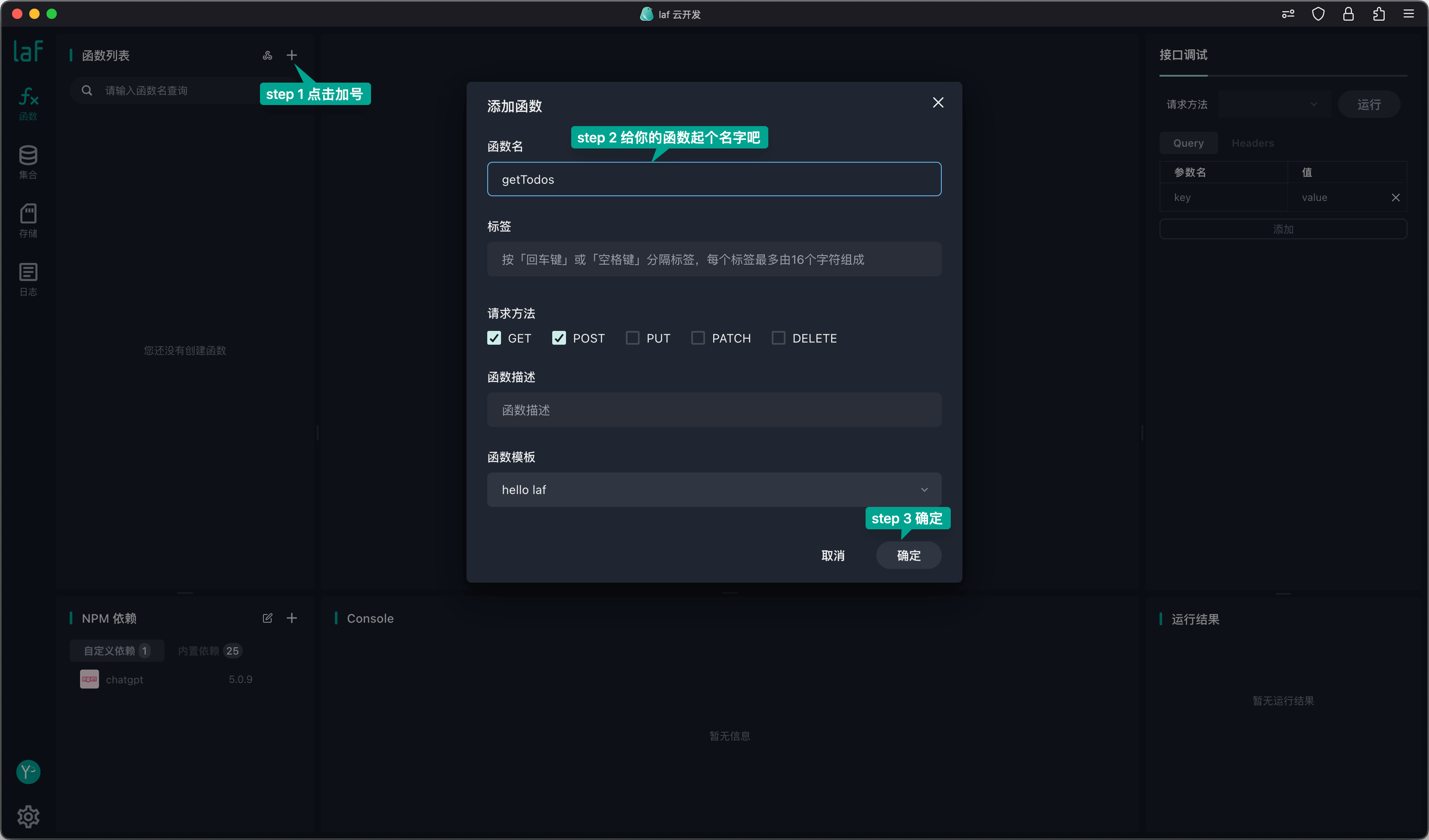This screenshot has height=840, width=1429.
Task: Click the laf app icon in title
Action: [x=646, y=14]
